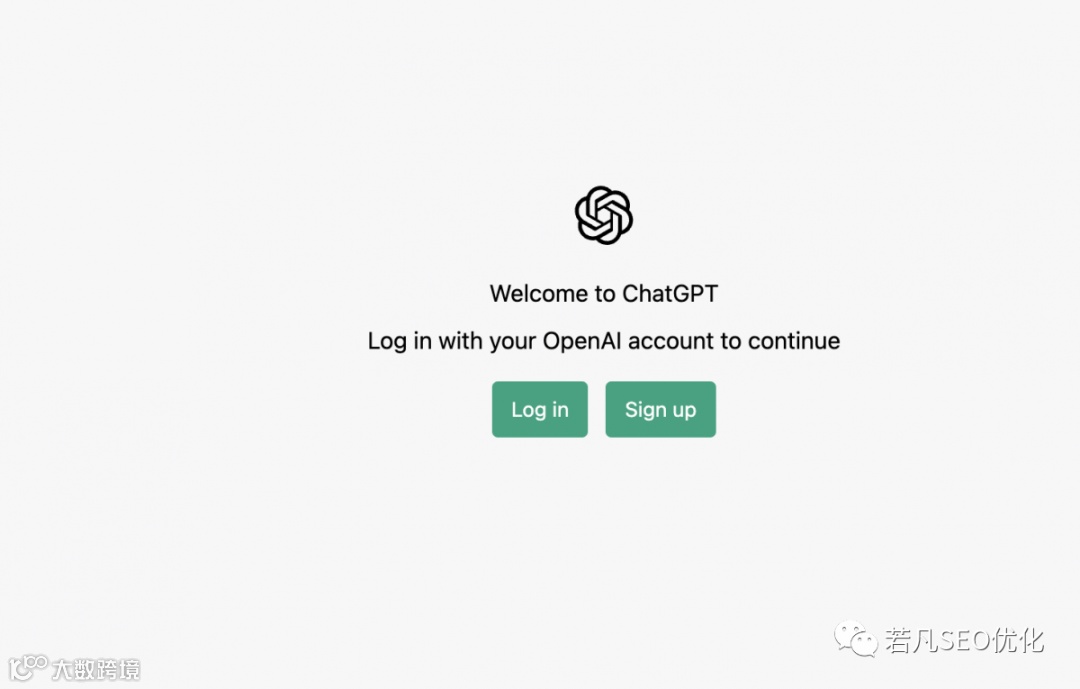This screenshot has width=1080, height=689.
Task: Click the green Log in button
Action: (x=539, y=409)
